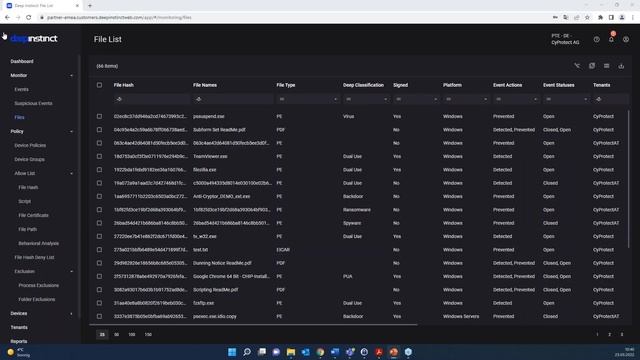Bookmark this page with the star icon
The height and width of the screenshot is (360, 640).
[587, 18]
